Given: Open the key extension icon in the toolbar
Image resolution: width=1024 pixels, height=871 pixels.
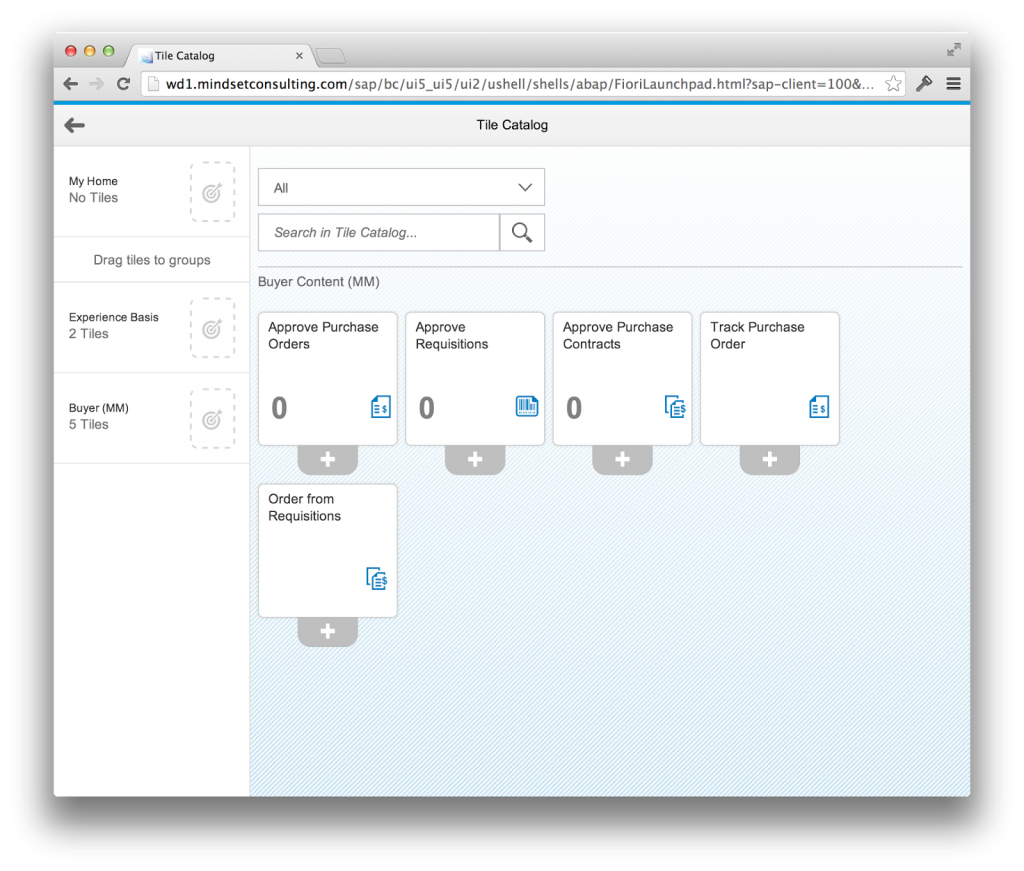Looking at the screenshot, I should [x=924, y=84].
